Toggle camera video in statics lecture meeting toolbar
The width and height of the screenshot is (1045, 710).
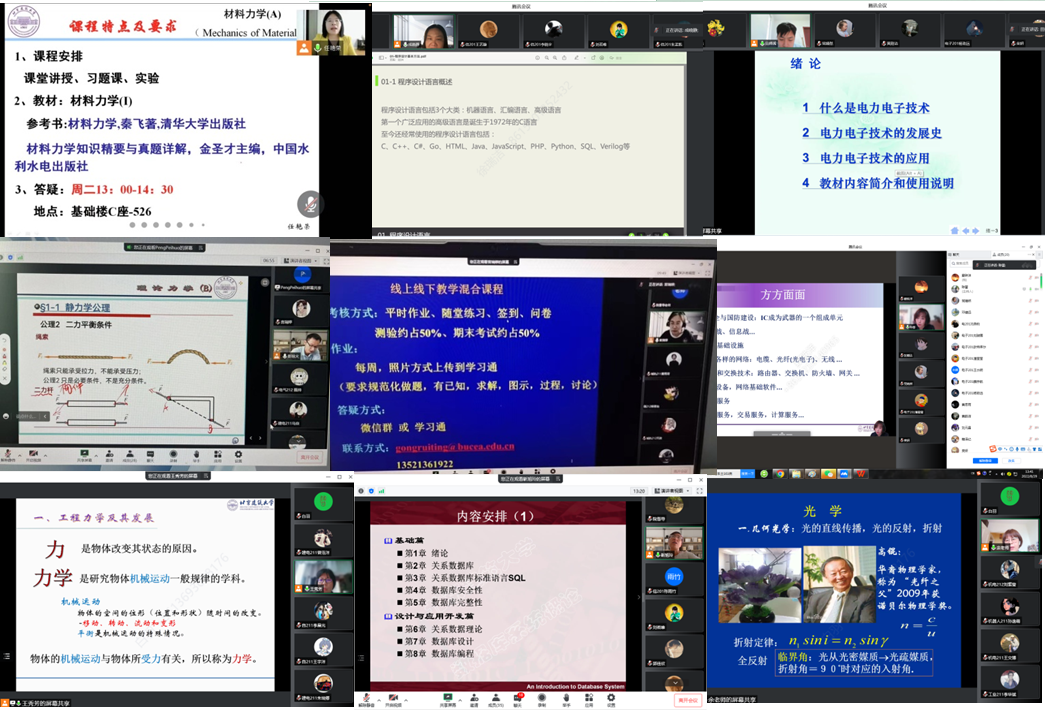(x=34, y=456)
